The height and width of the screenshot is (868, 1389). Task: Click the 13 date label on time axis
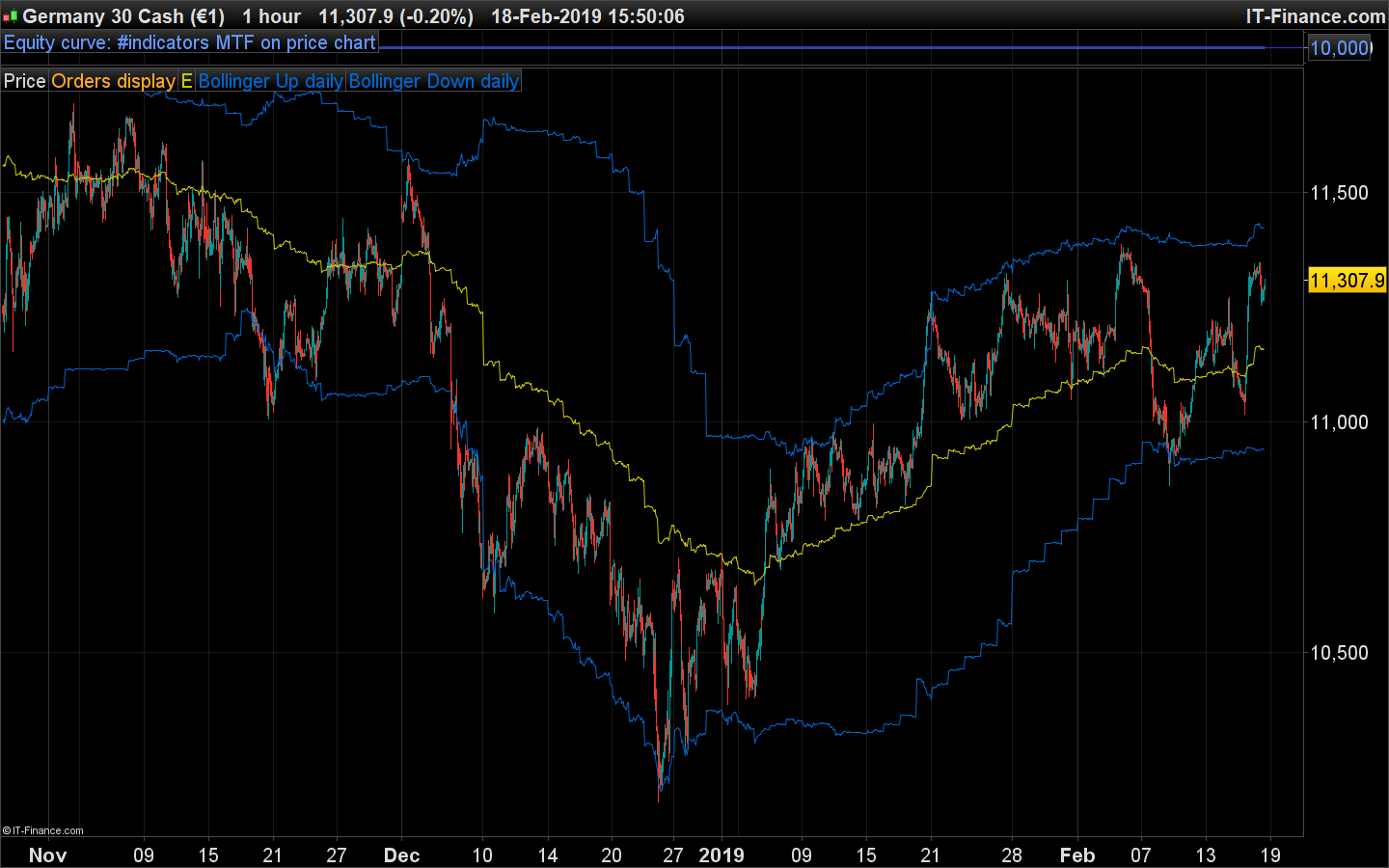[1206, 854]
